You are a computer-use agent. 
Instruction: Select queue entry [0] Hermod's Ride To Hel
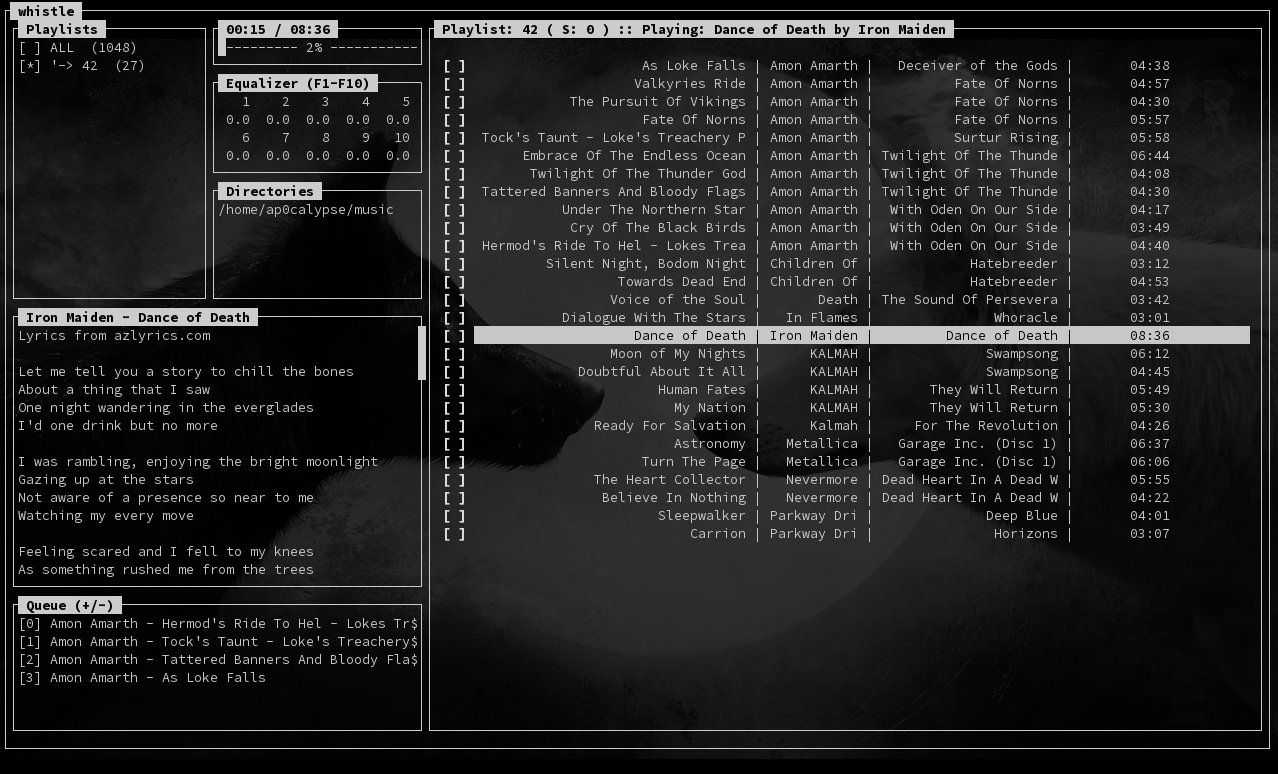pos(218,624)
